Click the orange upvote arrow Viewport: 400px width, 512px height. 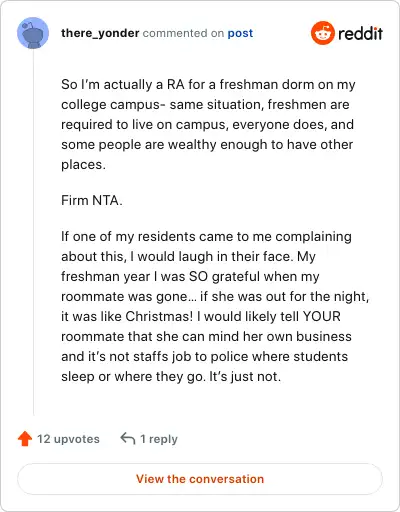click(x=25, y=439)
